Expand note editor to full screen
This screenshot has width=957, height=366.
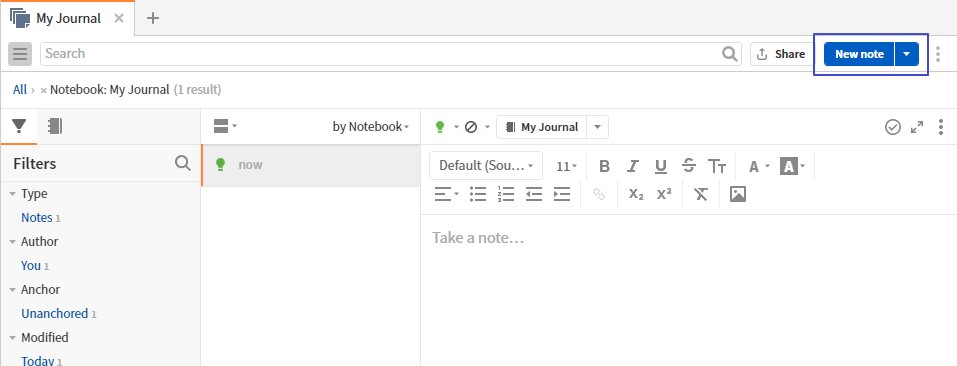[917, 127]
